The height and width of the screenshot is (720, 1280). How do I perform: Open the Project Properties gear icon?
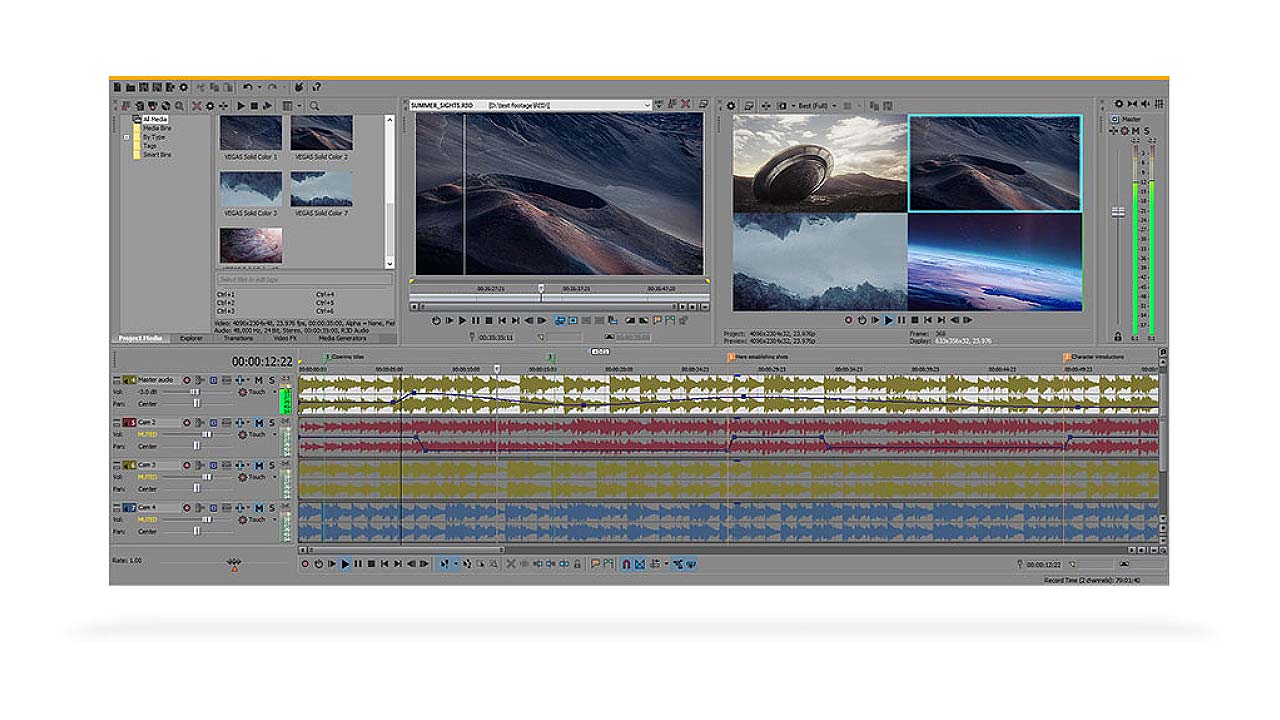184,87
